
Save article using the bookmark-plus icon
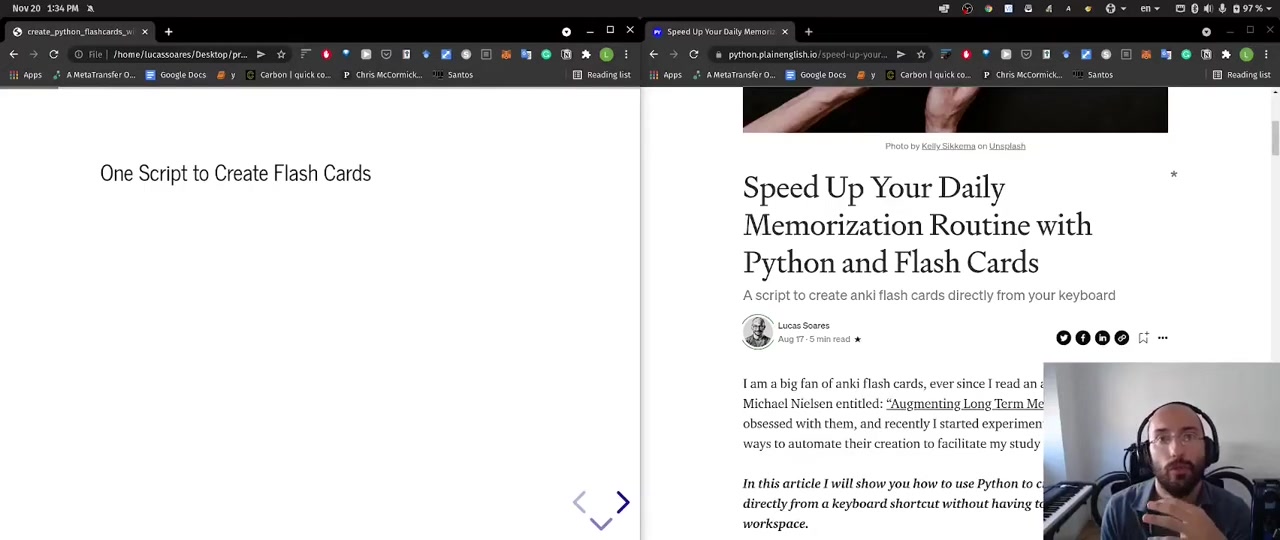[1143, 338]
